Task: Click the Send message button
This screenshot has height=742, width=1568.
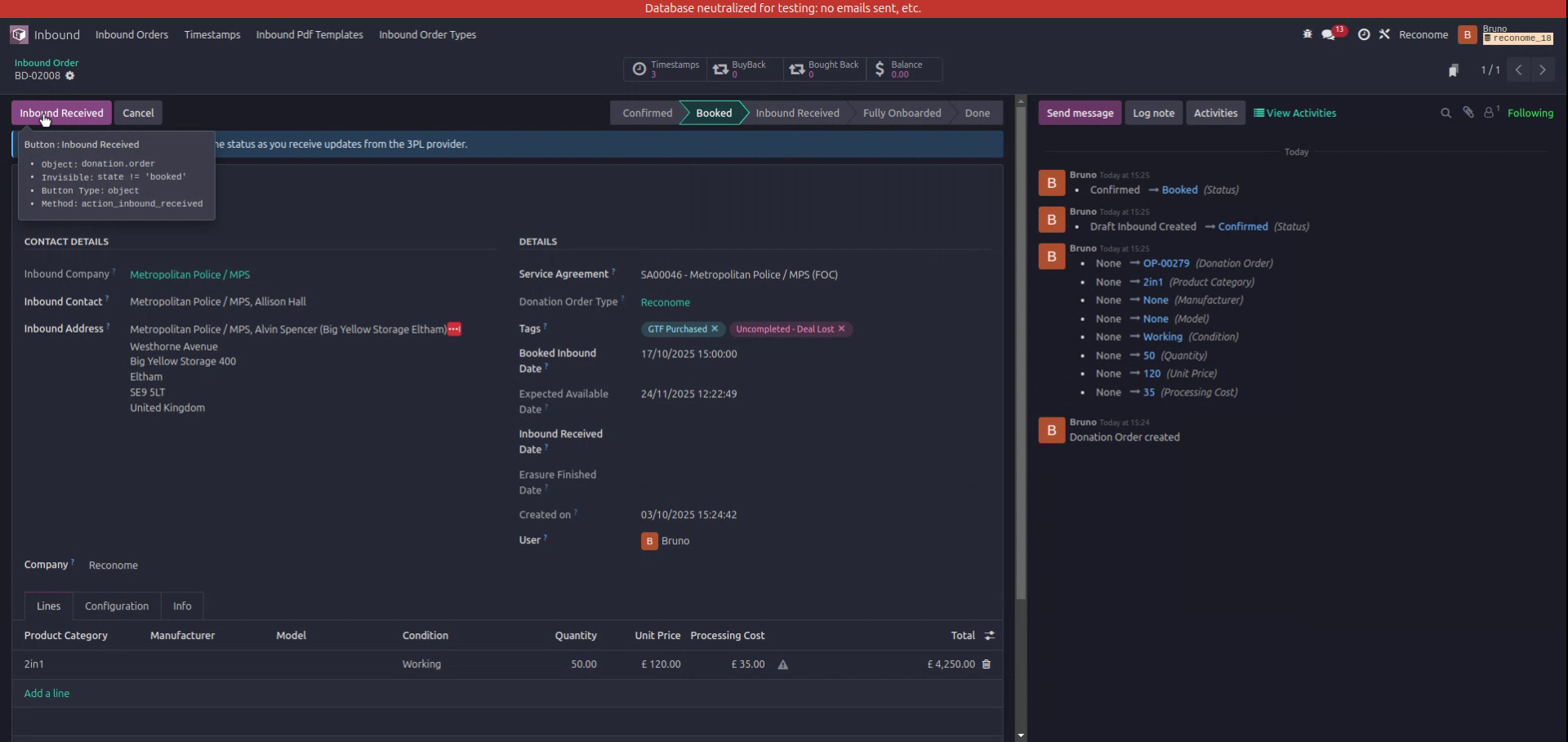Action: coord(1080,113)
